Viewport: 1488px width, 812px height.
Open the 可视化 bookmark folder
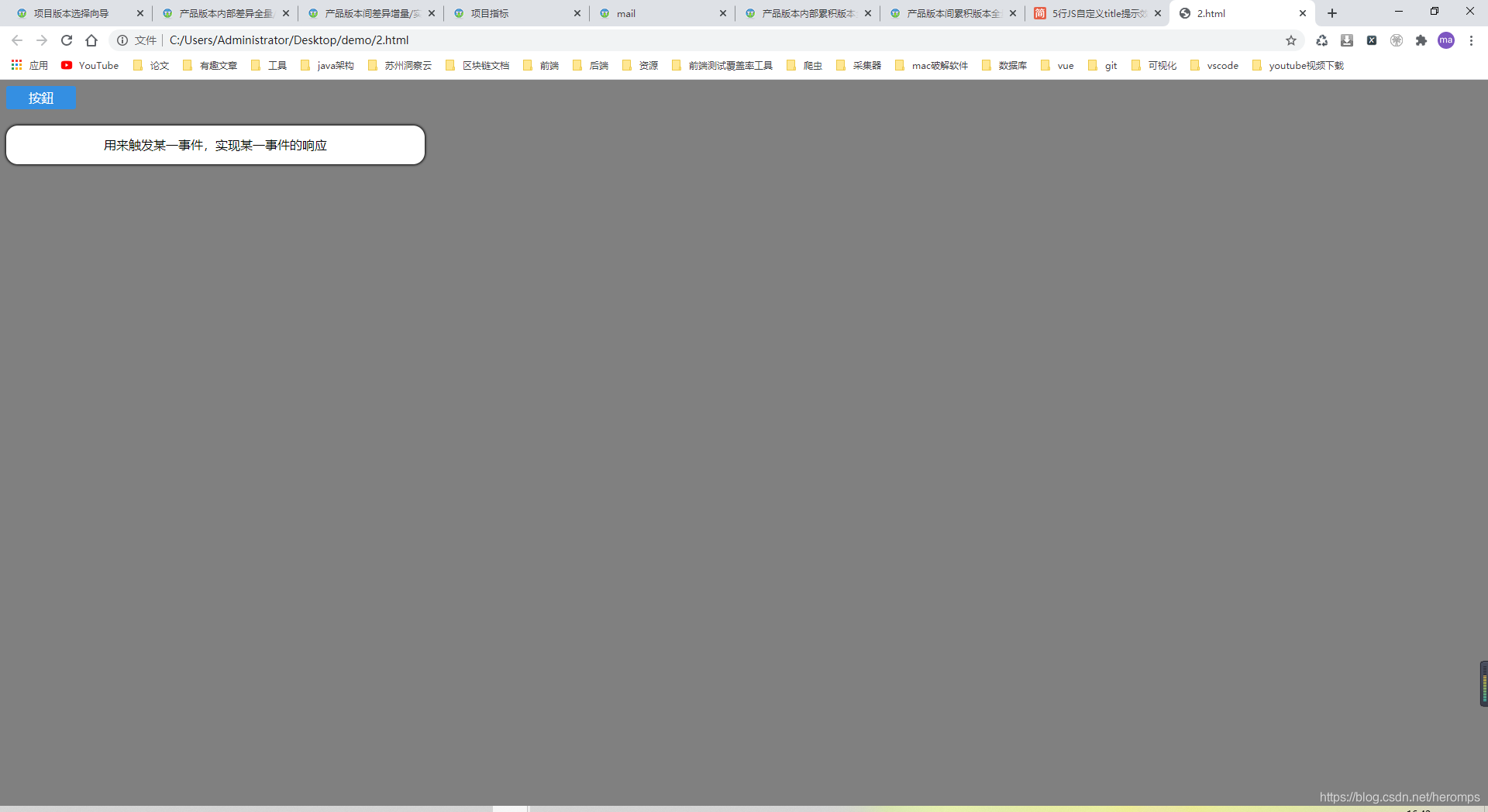(1154, 66)
